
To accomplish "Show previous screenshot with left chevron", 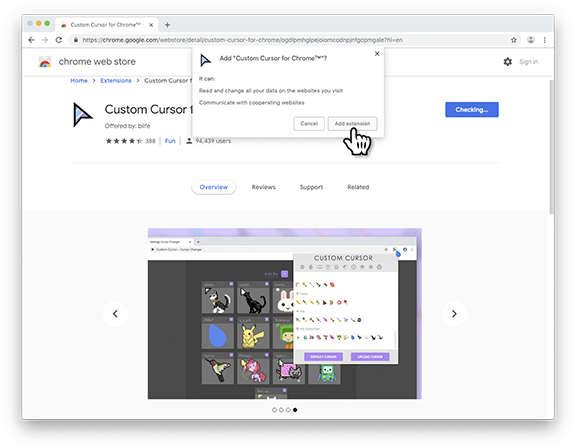I will (x=115, y=313).
